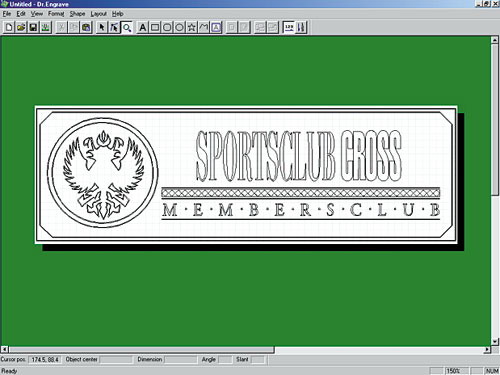The width and height of the screenshot is (500, 375).
Task: Choose the rectangle shape tool
Action: click(x=155, y=27)
